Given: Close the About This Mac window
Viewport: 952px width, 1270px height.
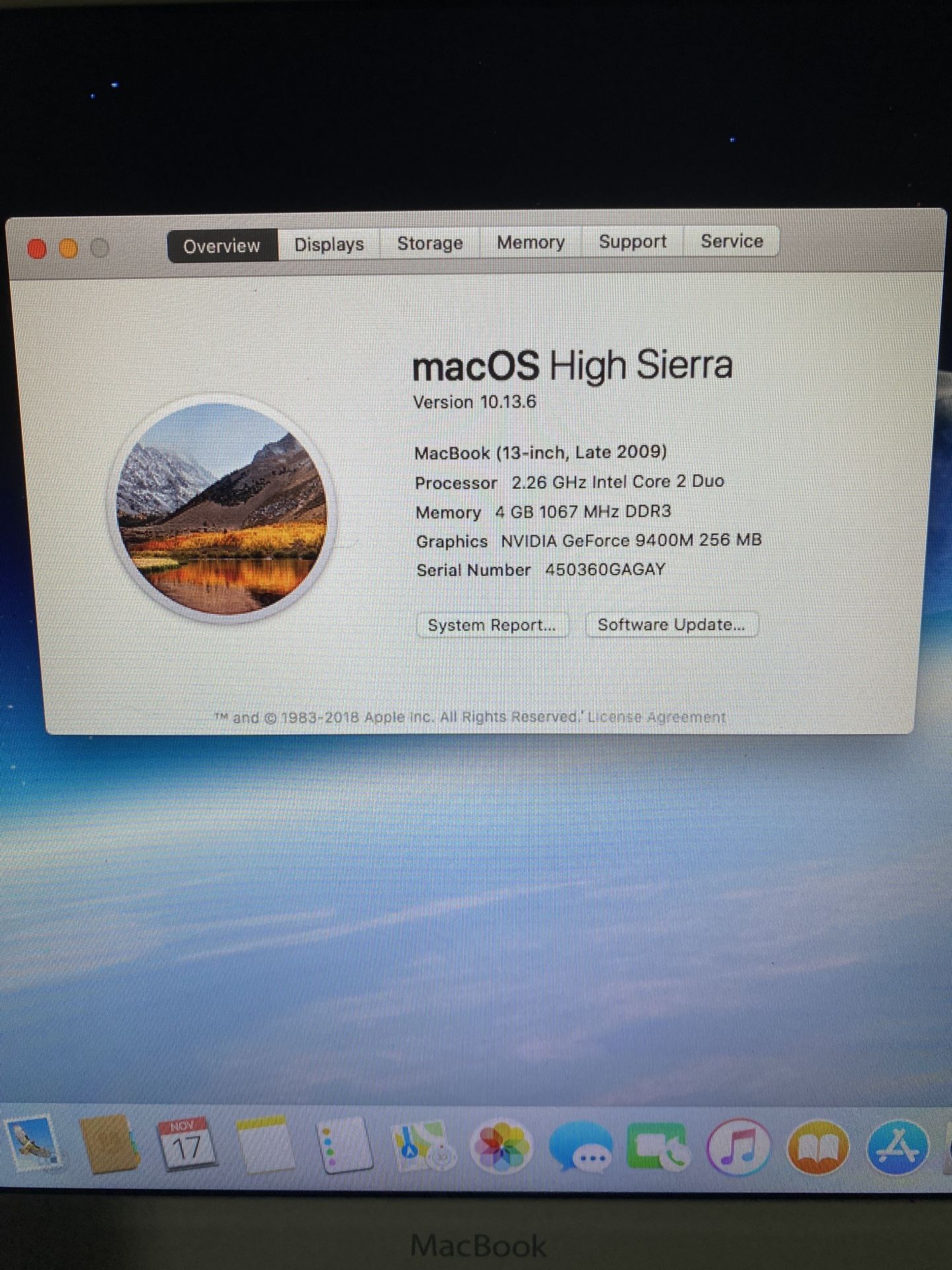Looking at the screenshot, I should (37, 249).
